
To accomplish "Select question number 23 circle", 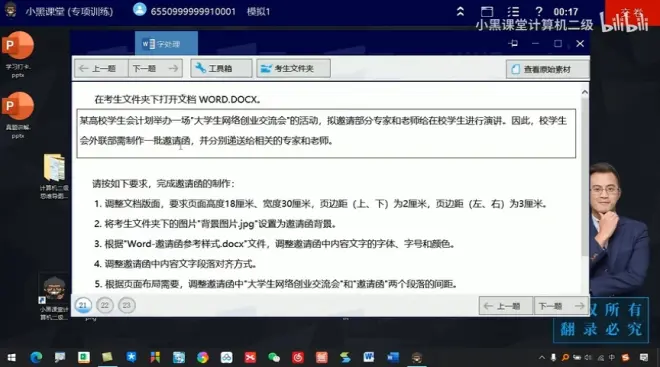I will tap(127, 305).
